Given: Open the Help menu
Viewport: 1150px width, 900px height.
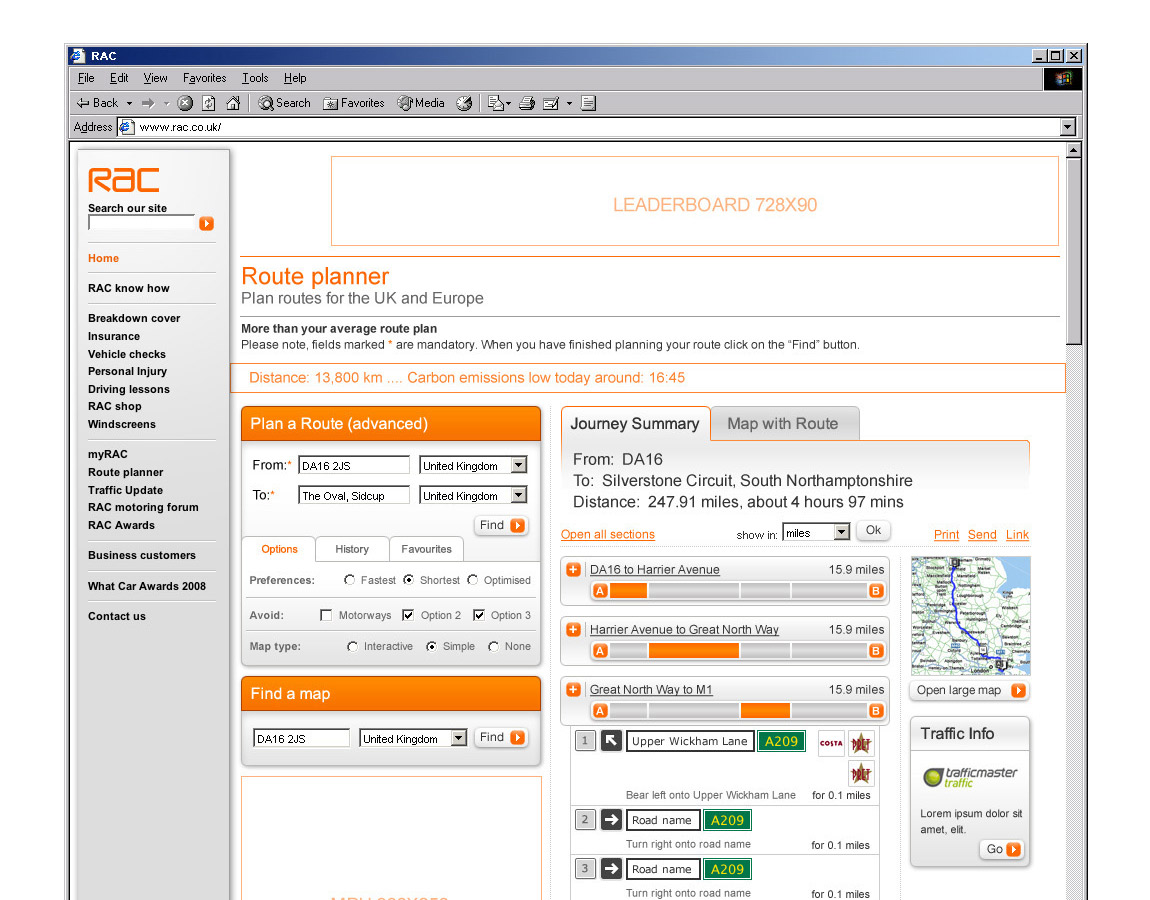Looking at the screenshot, I should click(x=295, y=78).
